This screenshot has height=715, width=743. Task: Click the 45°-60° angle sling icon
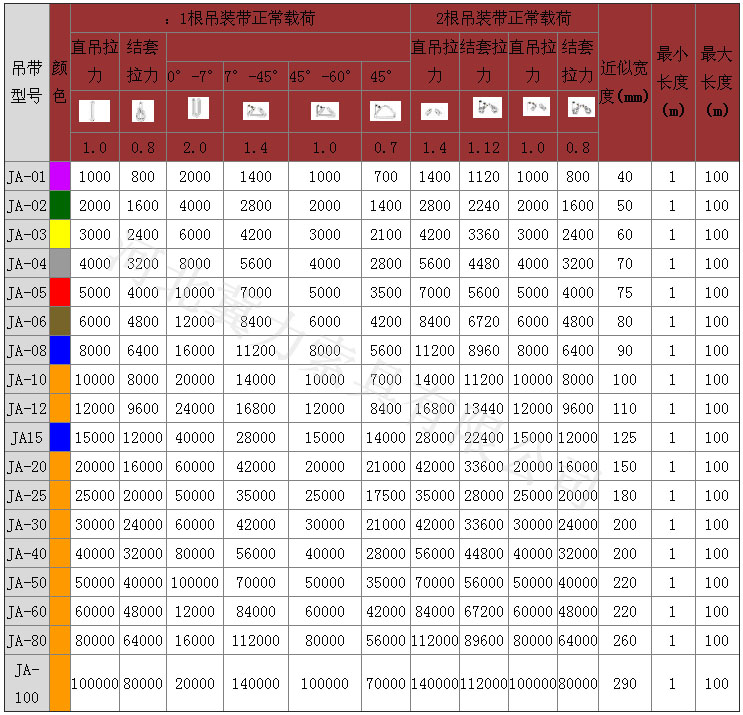[x=324, y=111]
